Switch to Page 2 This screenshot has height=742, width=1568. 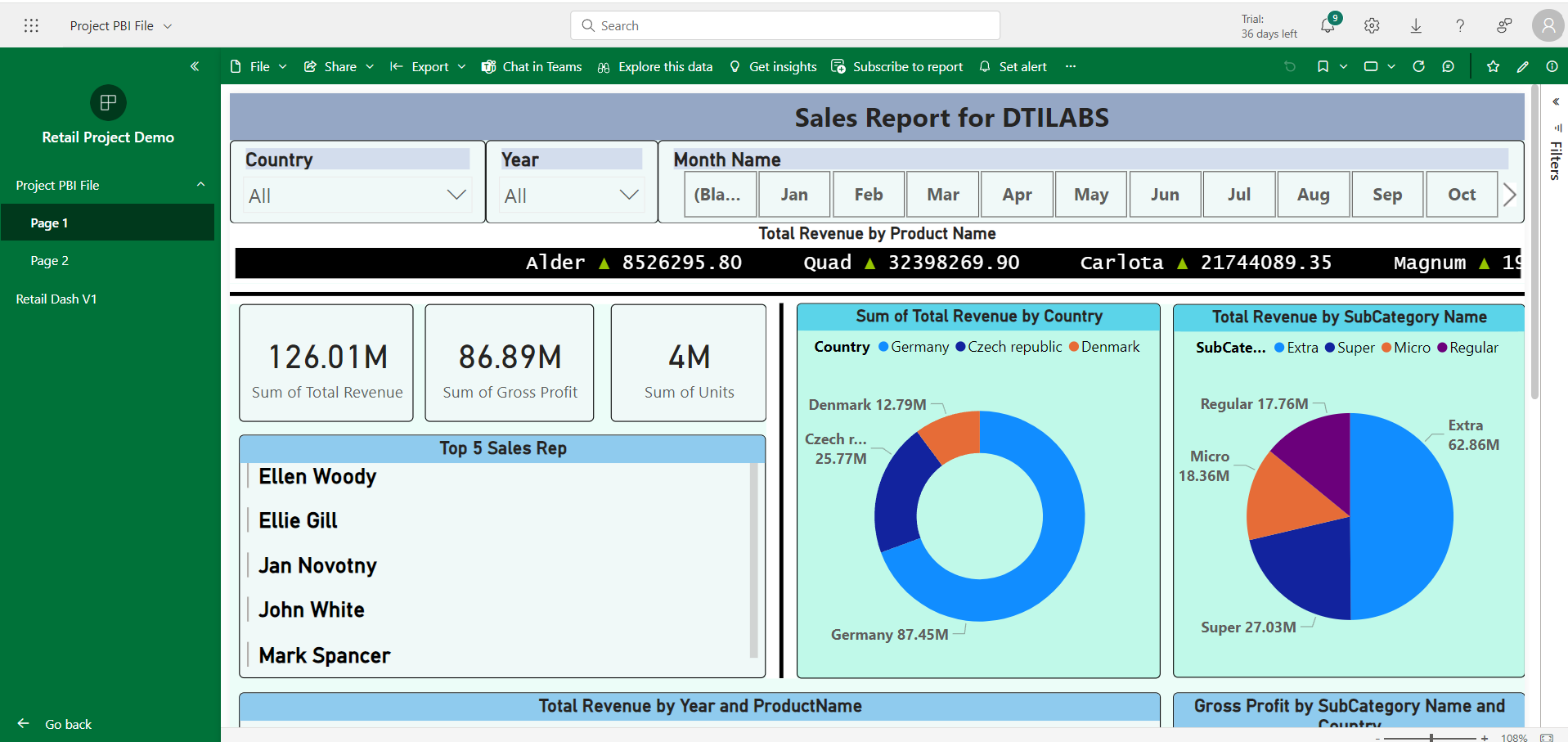(50, 260)
